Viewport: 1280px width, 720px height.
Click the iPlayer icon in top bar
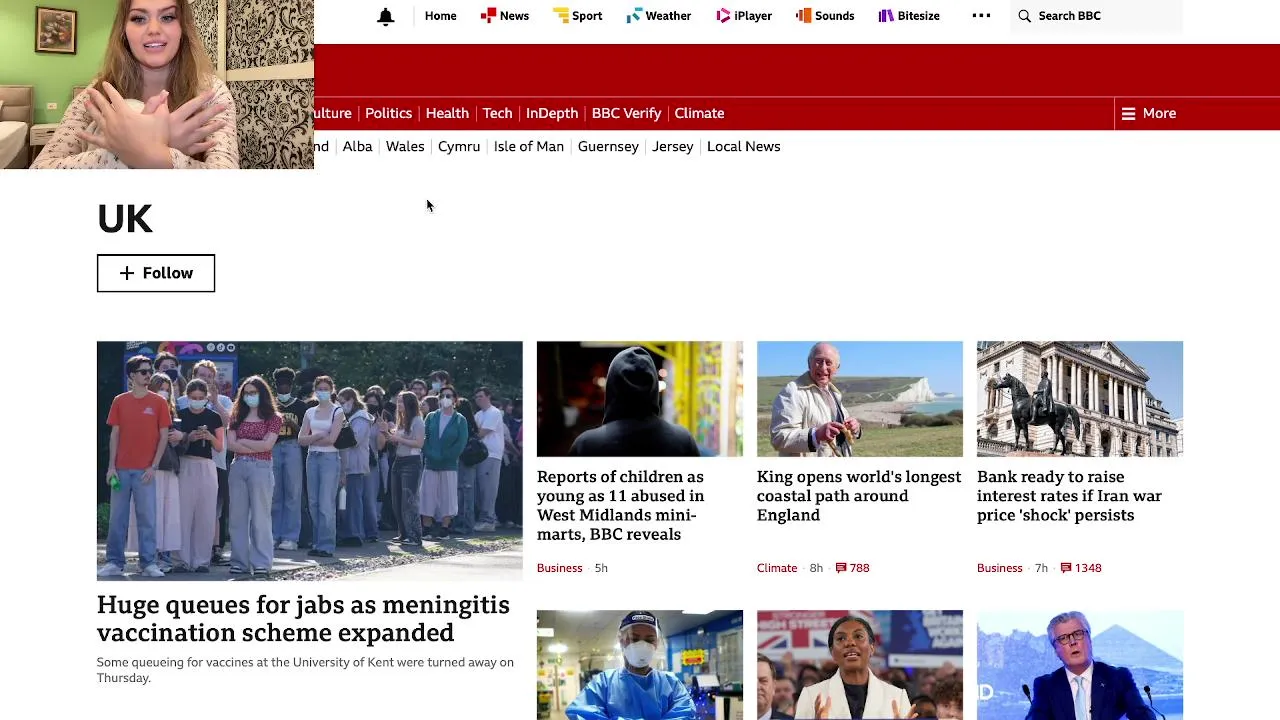coord(723,16)
